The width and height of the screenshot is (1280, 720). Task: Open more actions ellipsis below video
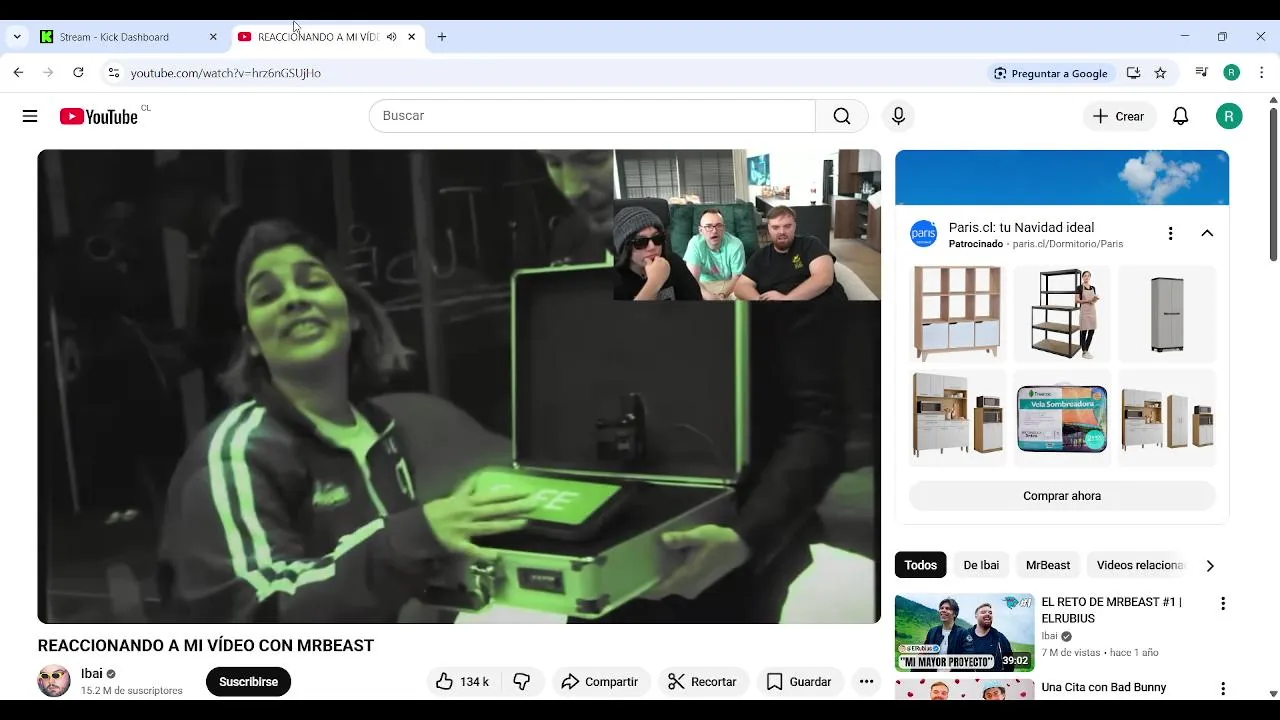[867, 682]
